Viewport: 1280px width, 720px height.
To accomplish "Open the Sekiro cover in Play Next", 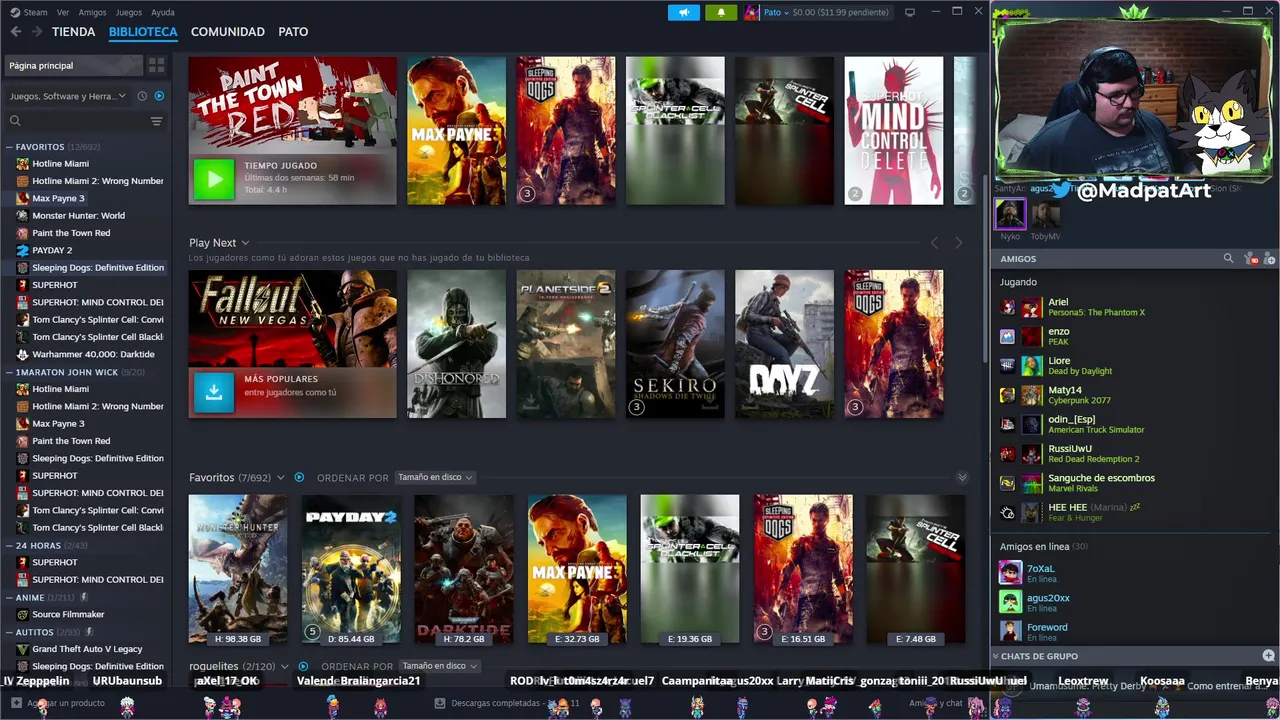I will tap(675, 344).
